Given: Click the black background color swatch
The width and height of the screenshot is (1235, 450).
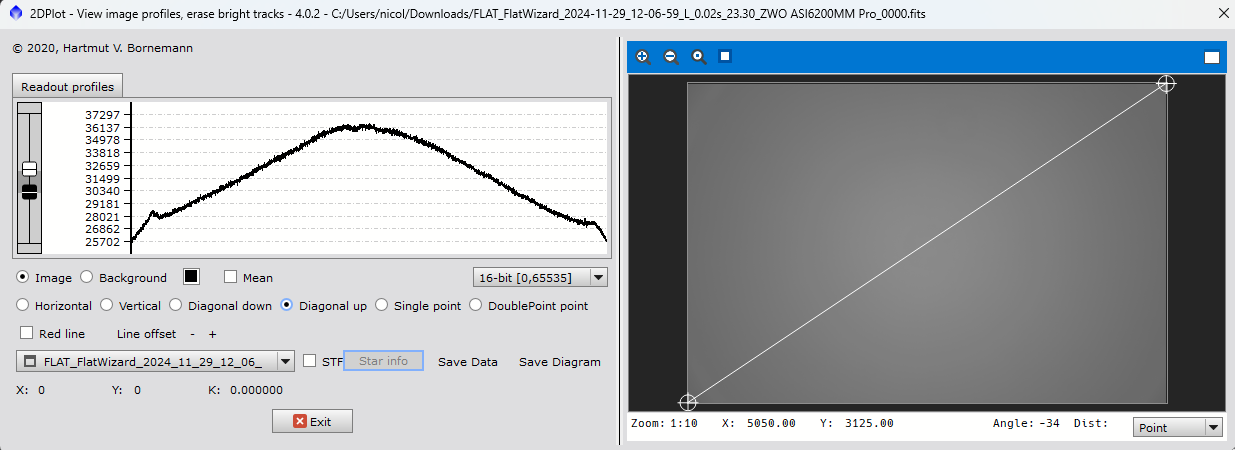Looking at the screenshot, I should tap(192, 276).
